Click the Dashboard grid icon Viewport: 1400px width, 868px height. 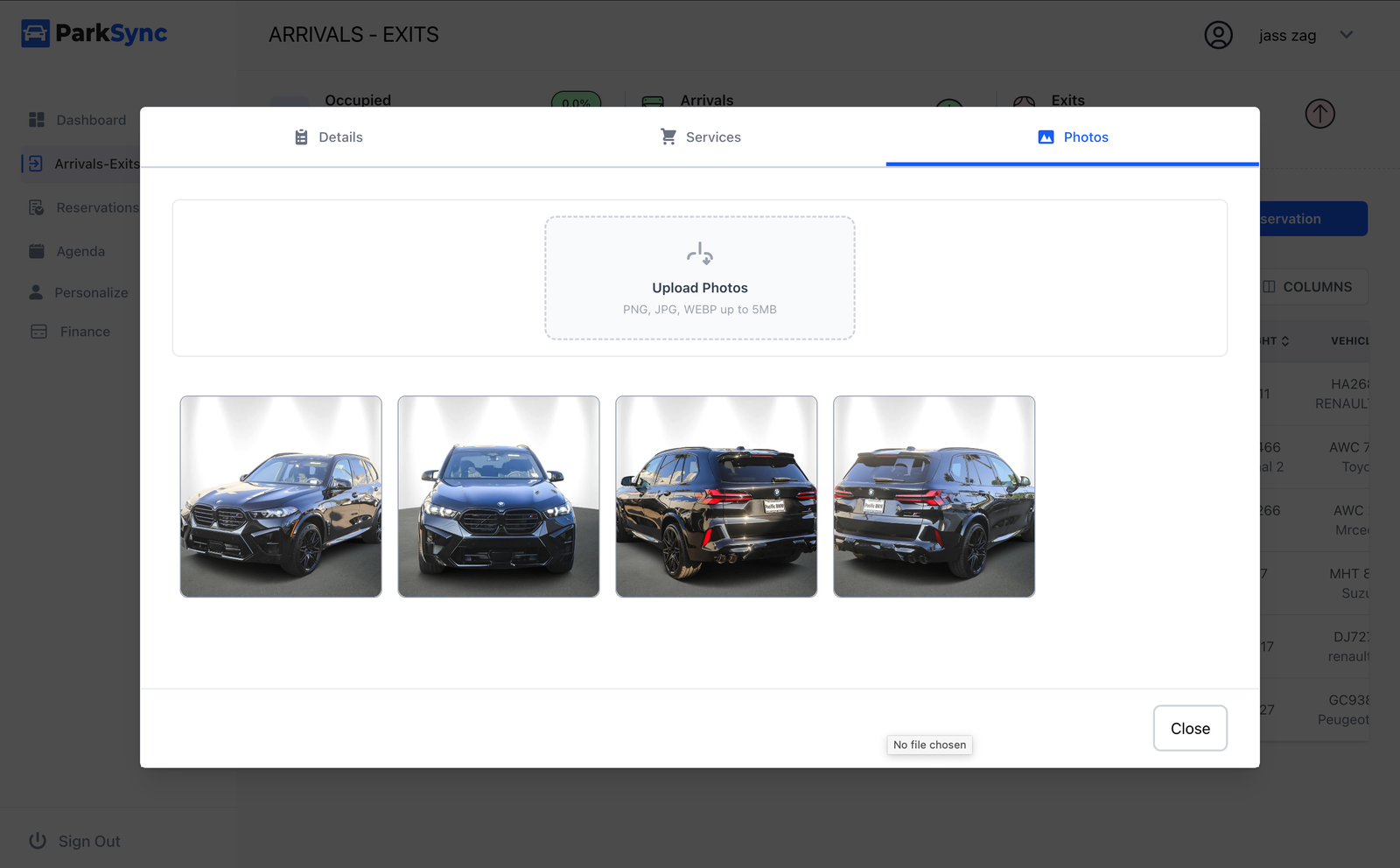coord(37,120)
